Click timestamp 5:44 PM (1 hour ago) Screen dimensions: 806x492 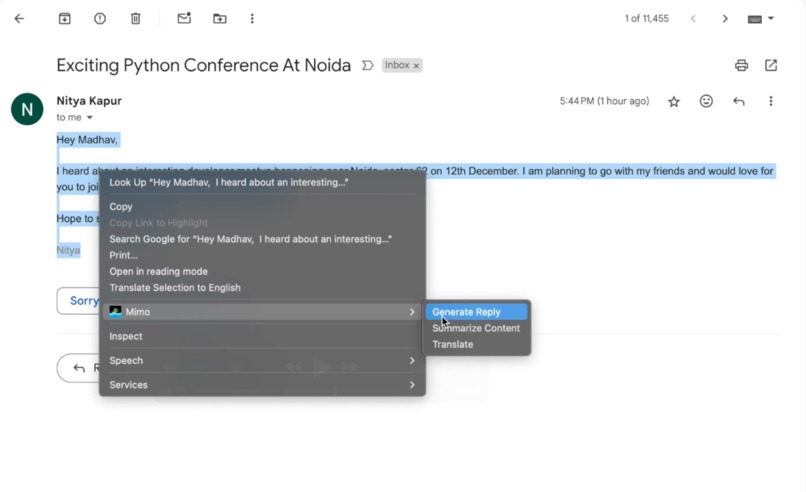point(604,101)
